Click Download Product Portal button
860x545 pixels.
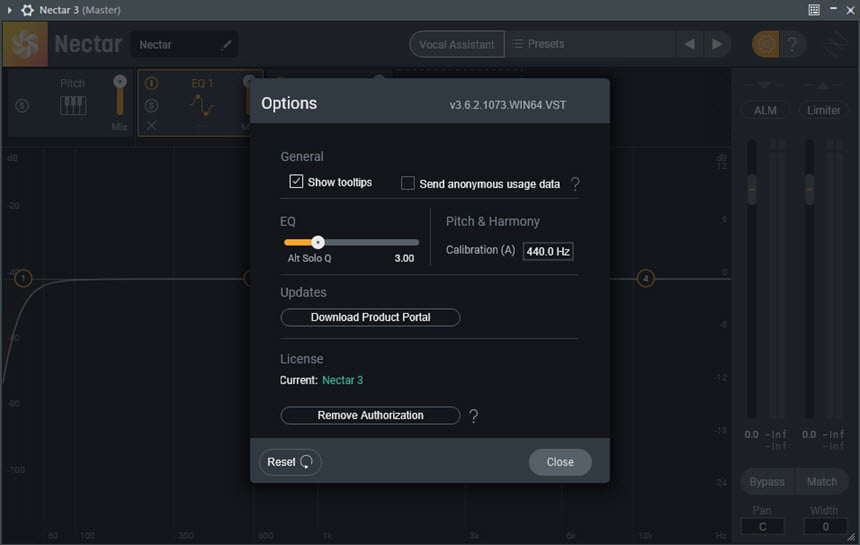point(370,317)
